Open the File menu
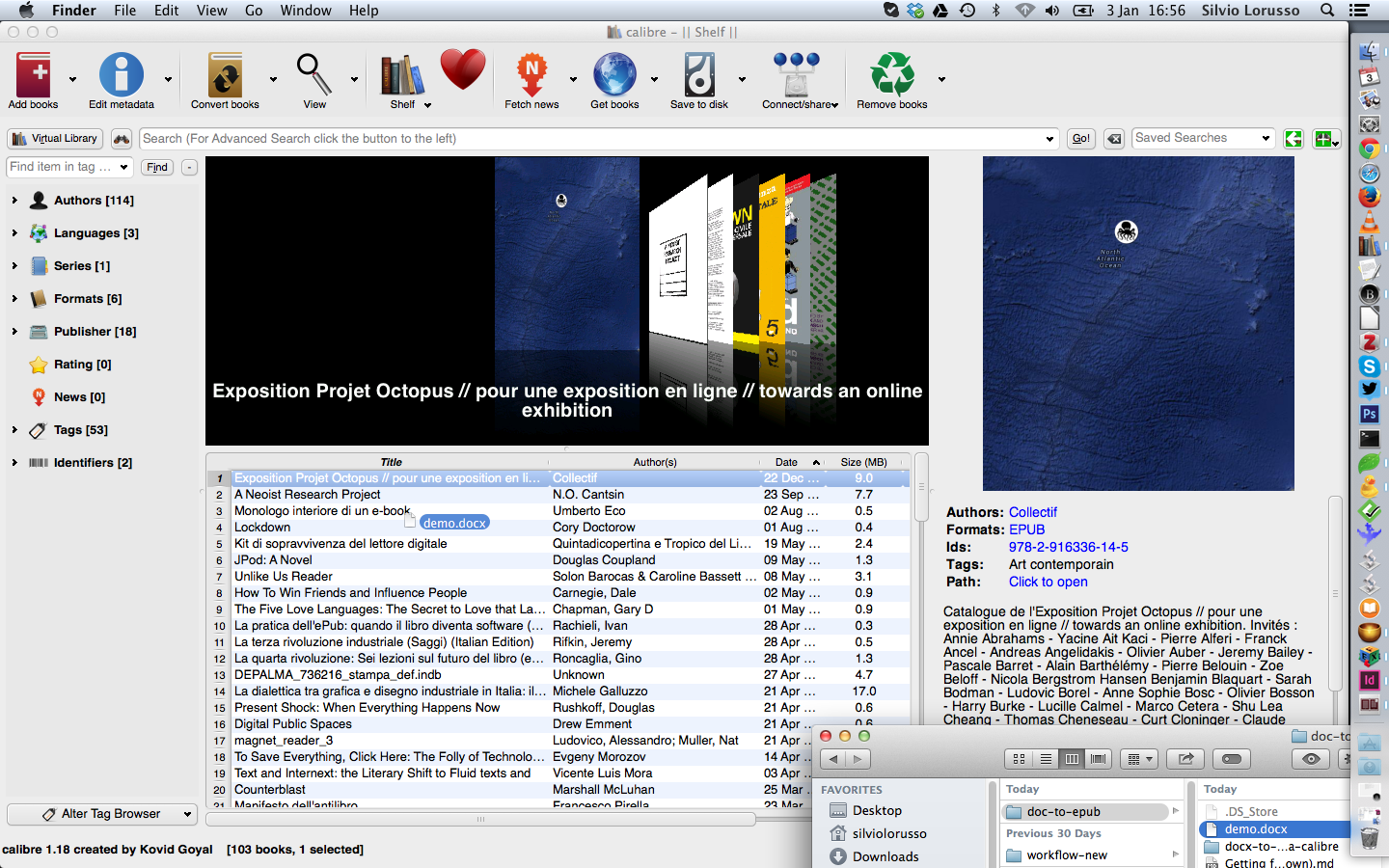Screen dimensions: 1389x868 (x=125, y=11)
